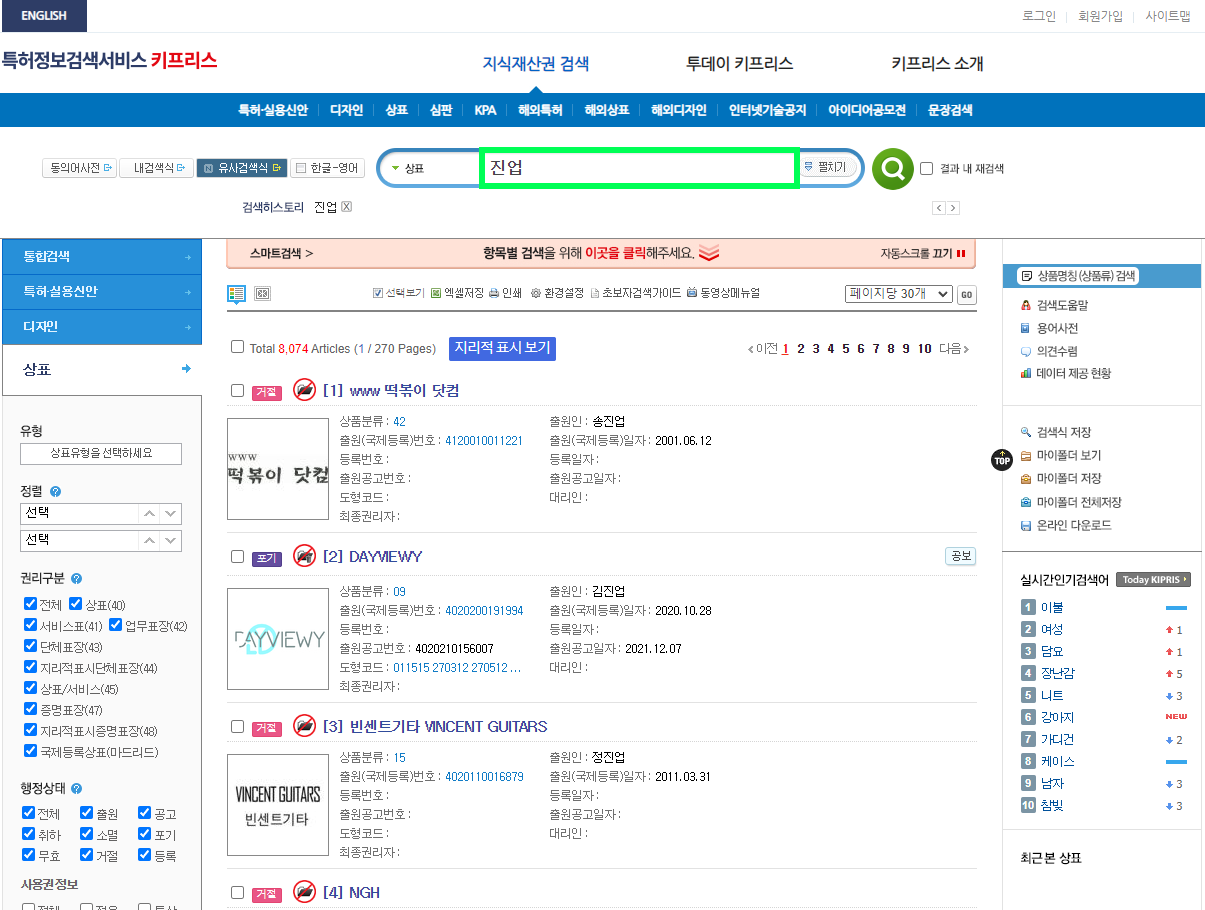Uncheck 거절 status filter
This screenshot has height=910, width=1205.
click(x=86, y=854)
